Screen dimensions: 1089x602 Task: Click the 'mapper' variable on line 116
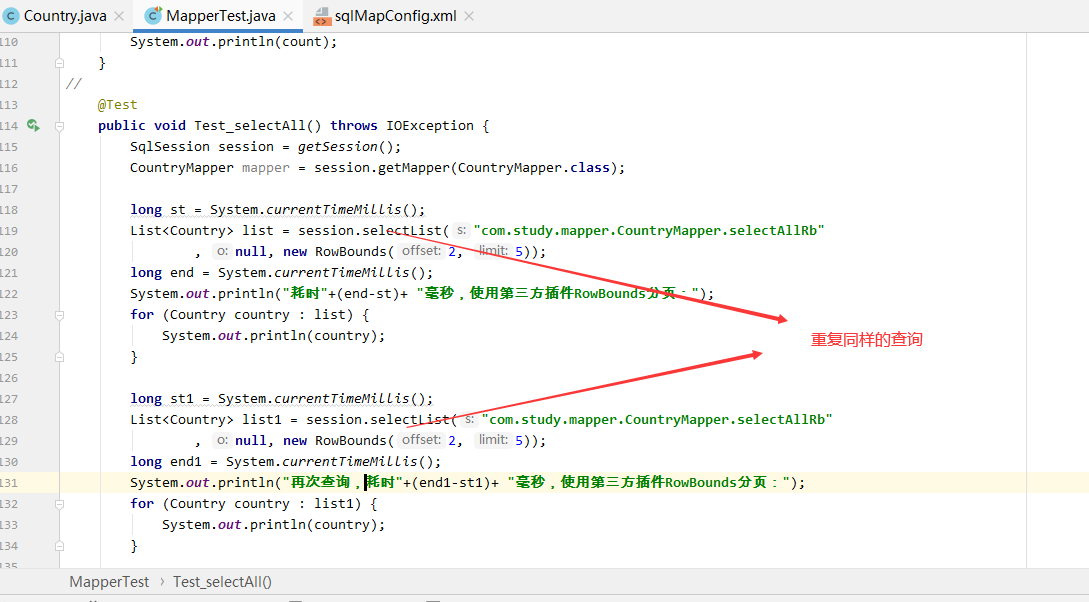(x=265, y=167)
